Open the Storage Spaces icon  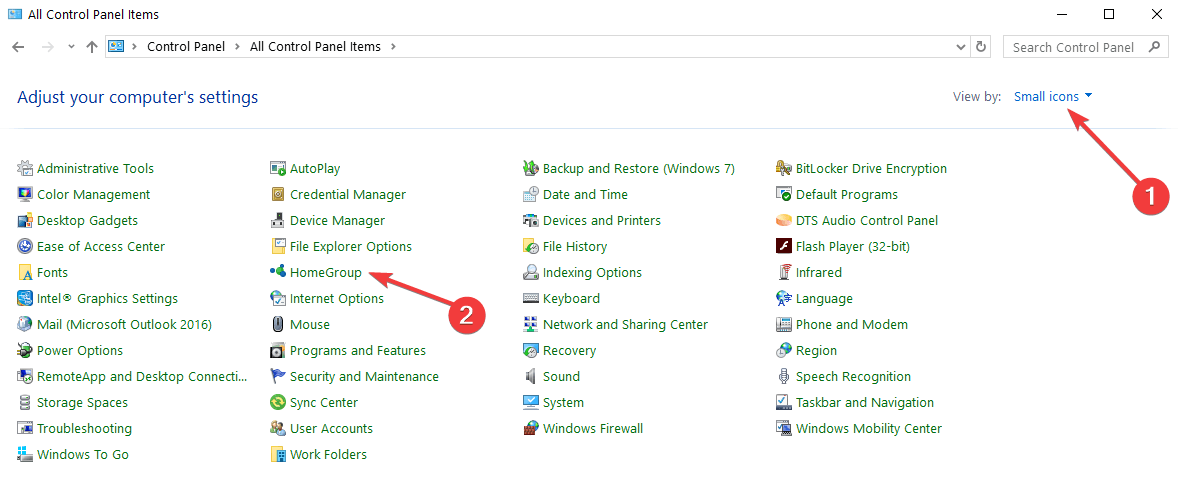[x=25, y=402]
